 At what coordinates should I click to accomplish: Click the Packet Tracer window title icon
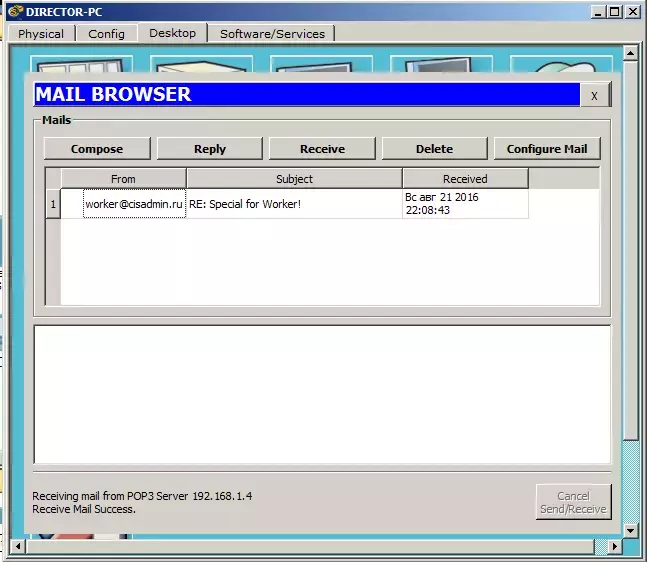[x=15, y=11]
